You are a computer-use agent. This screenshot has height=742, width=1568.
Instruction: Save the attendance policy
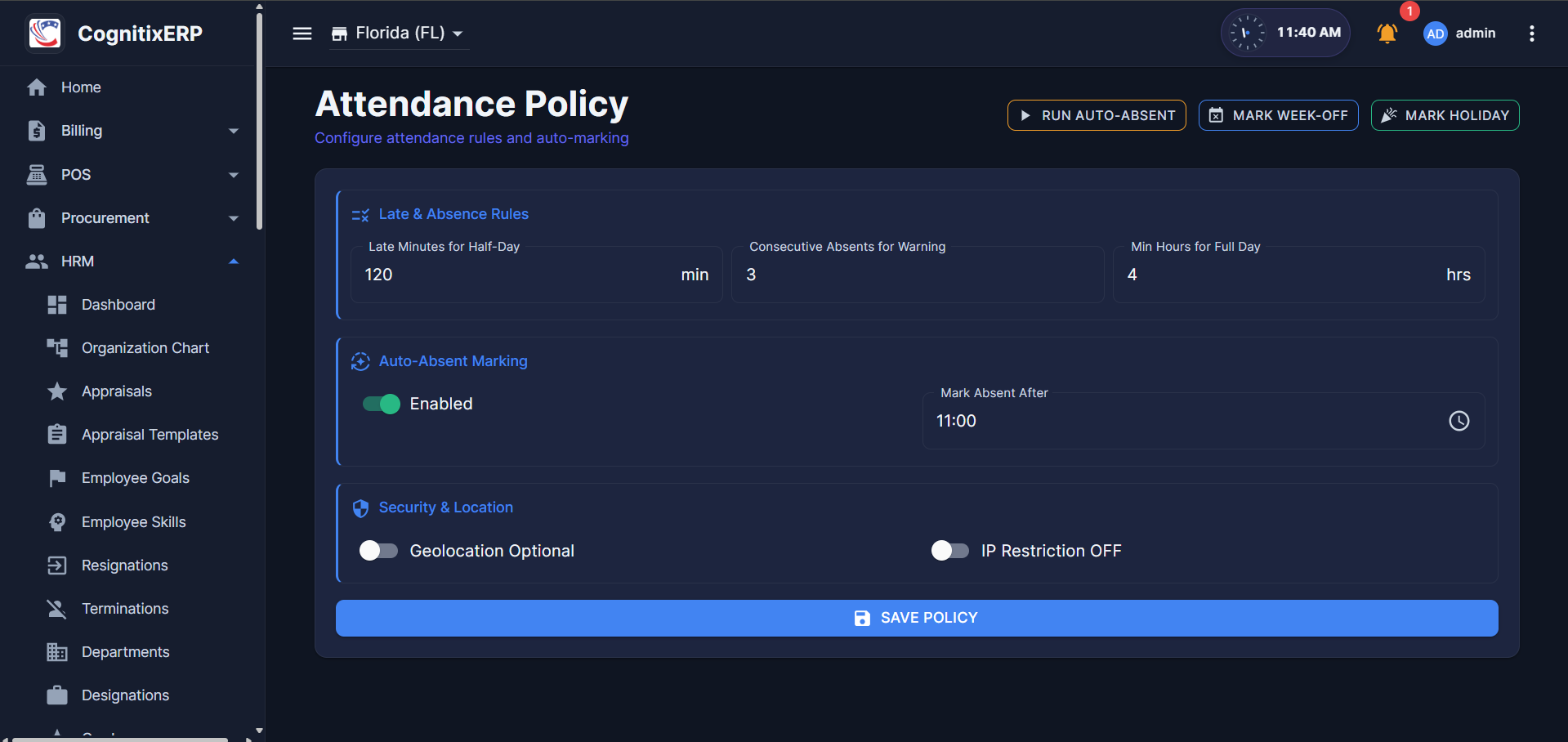tap(917, 618)
